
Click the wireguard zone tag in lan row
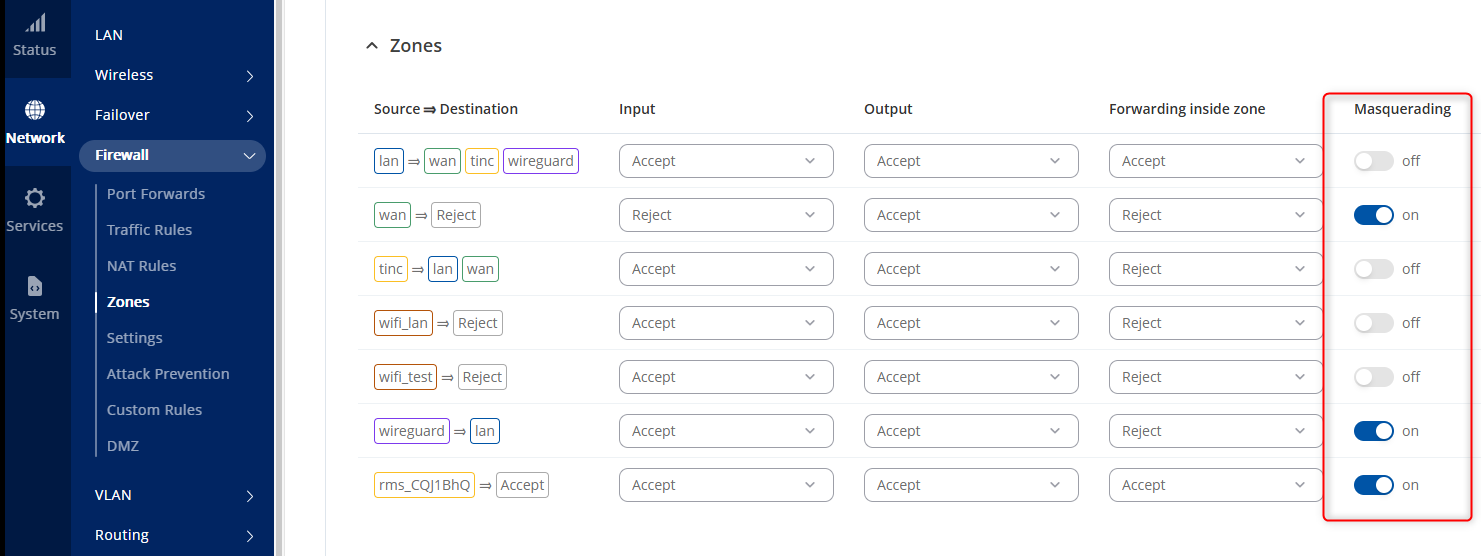coord(541,161)
